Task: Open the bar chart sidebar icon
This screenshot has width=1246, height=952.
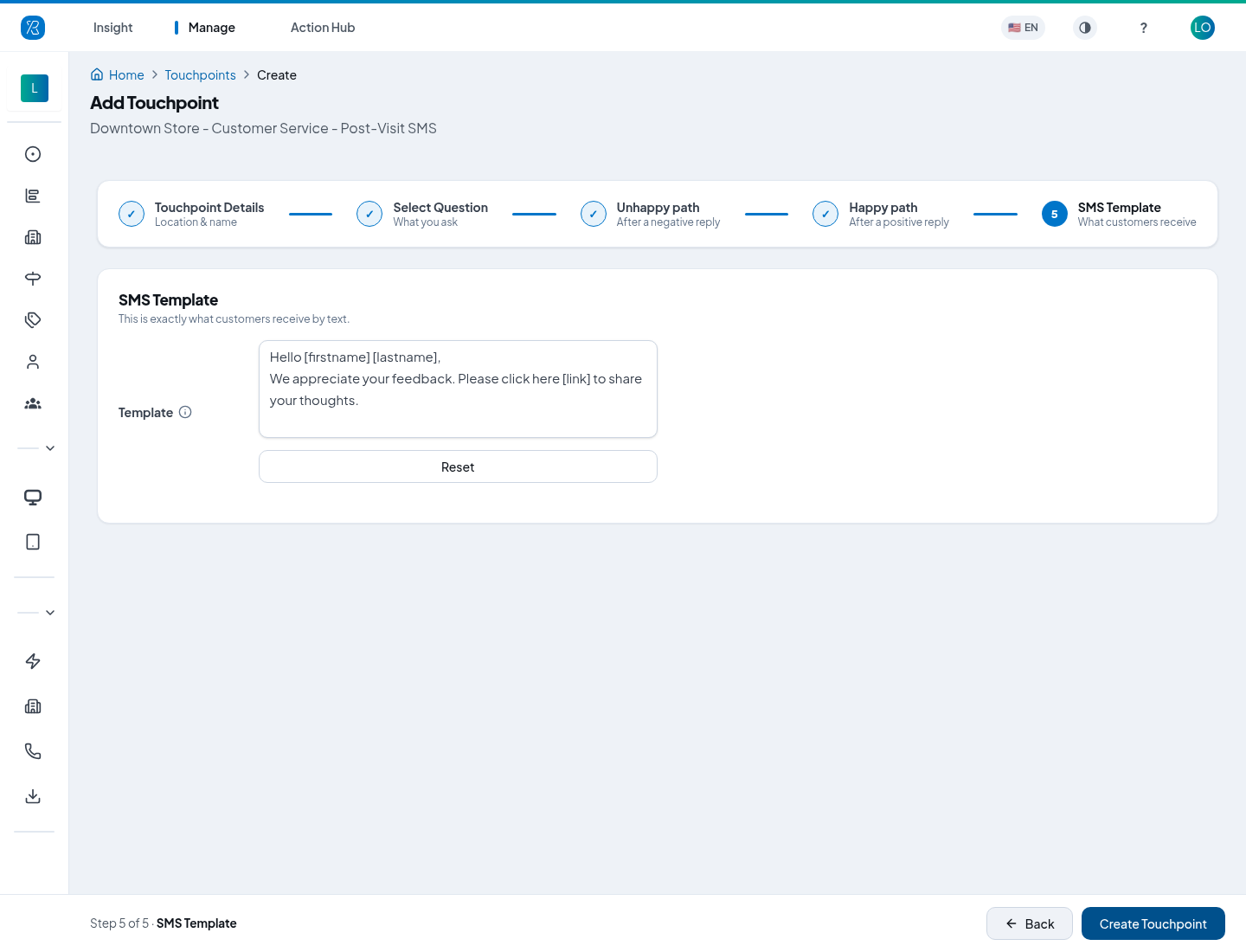Action: [33, 196]
